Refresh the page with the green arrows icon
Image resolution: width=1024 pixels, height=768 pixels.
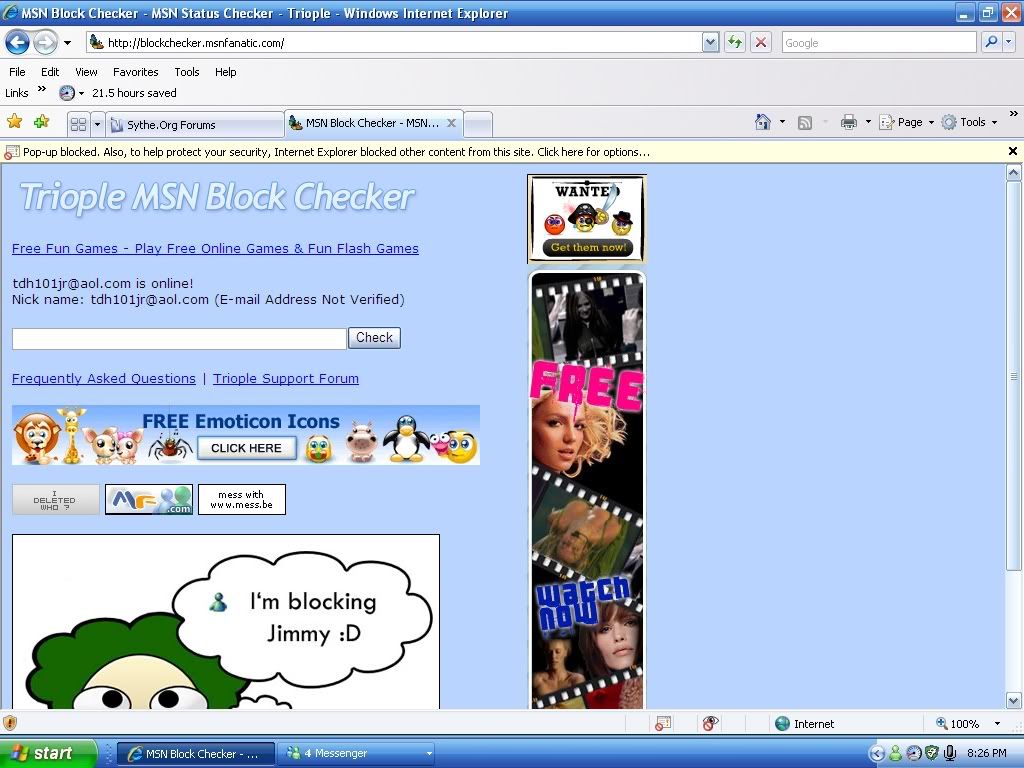pyautogui.click(x=735, y=43)
